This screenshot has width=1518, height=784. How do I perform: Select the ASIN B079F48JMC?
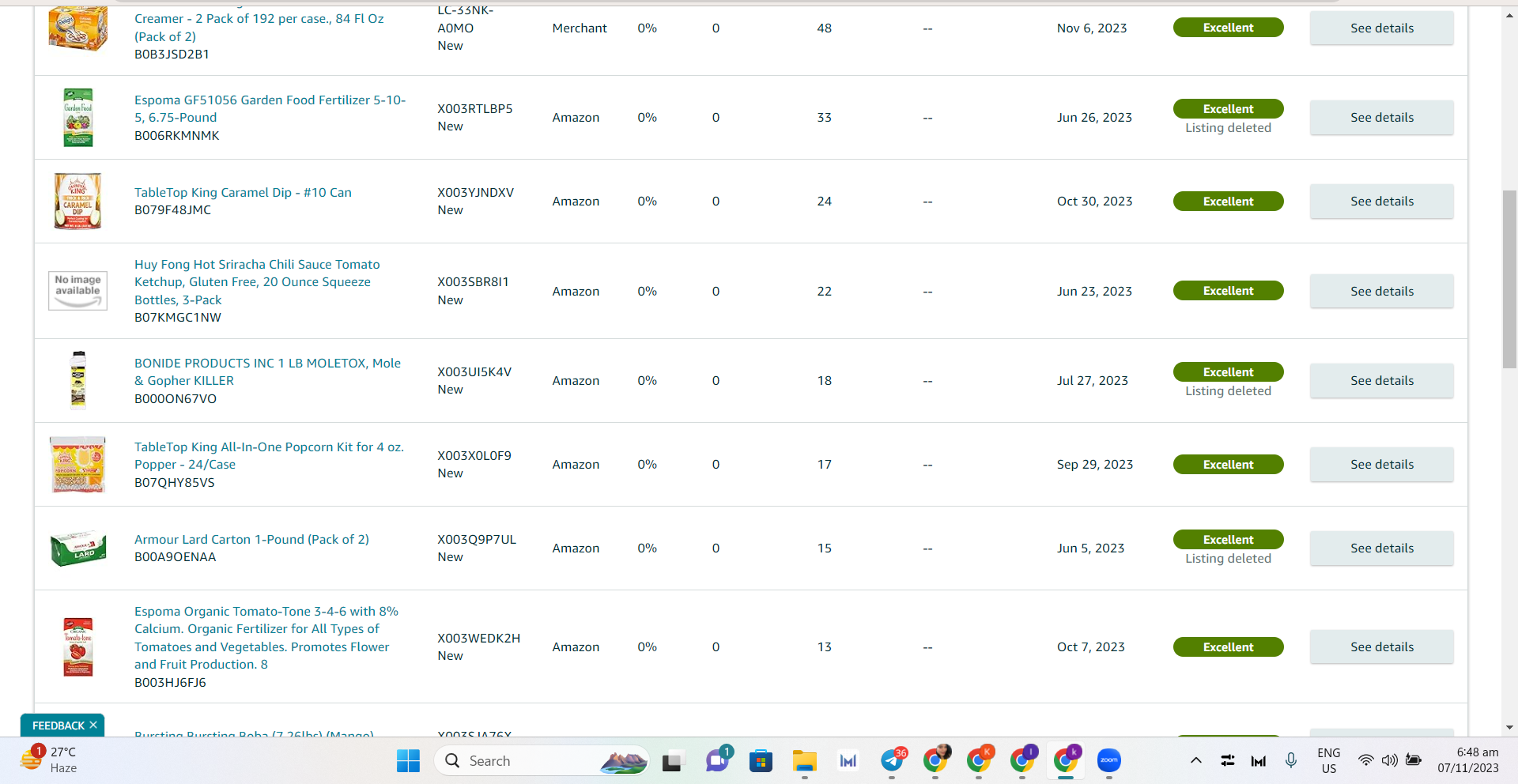[172, 210]
